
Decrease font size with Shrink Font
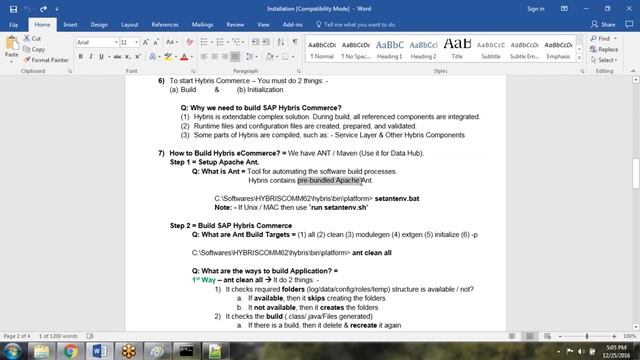(x=156, y=42)
